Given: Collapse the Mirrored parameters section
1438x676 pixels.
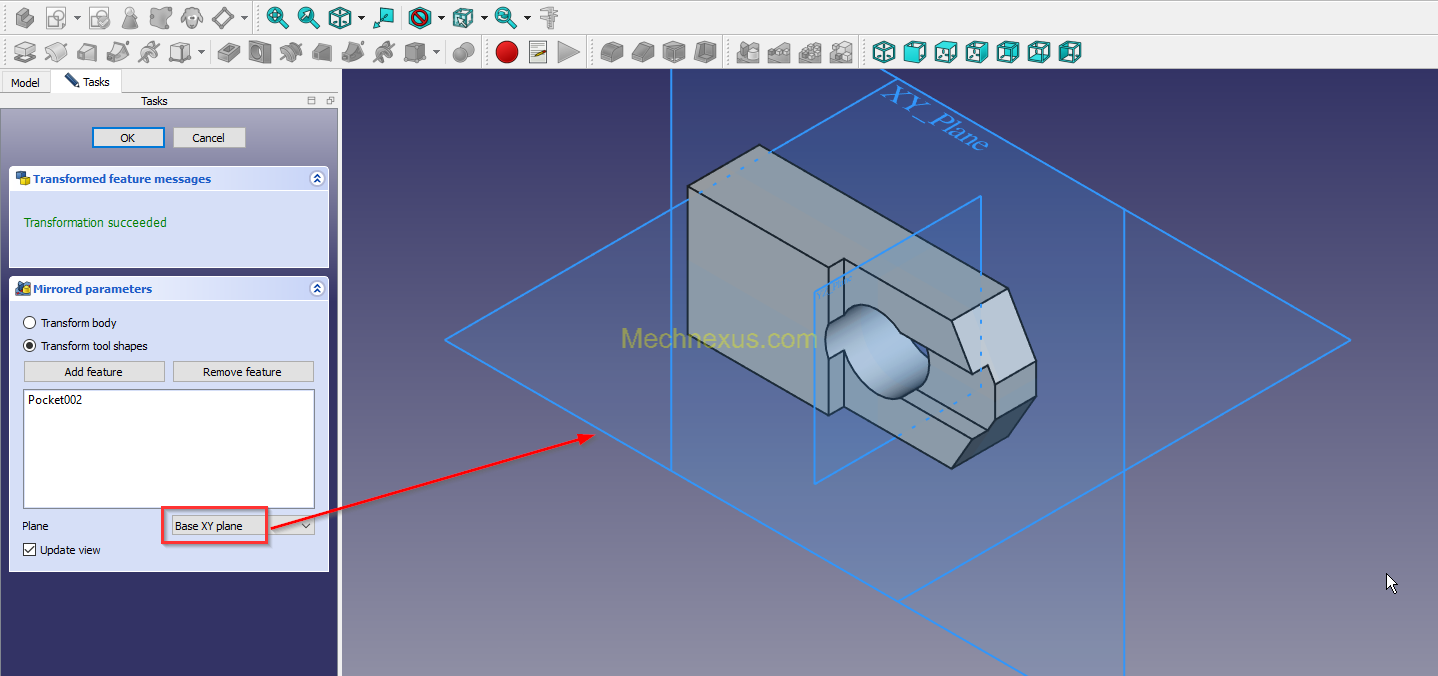Looking at the screenshot, I should pyautogui.click(x=317, y=288).
